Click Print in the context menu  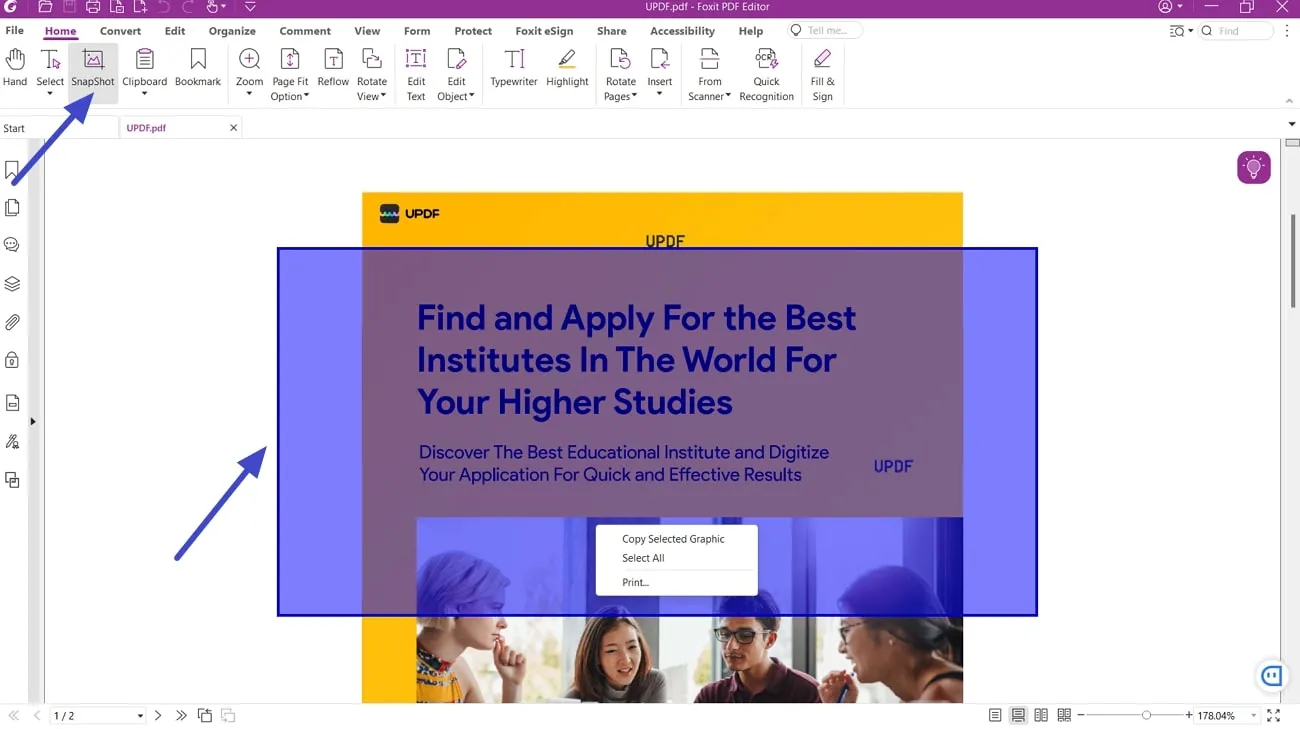[635, 582]
